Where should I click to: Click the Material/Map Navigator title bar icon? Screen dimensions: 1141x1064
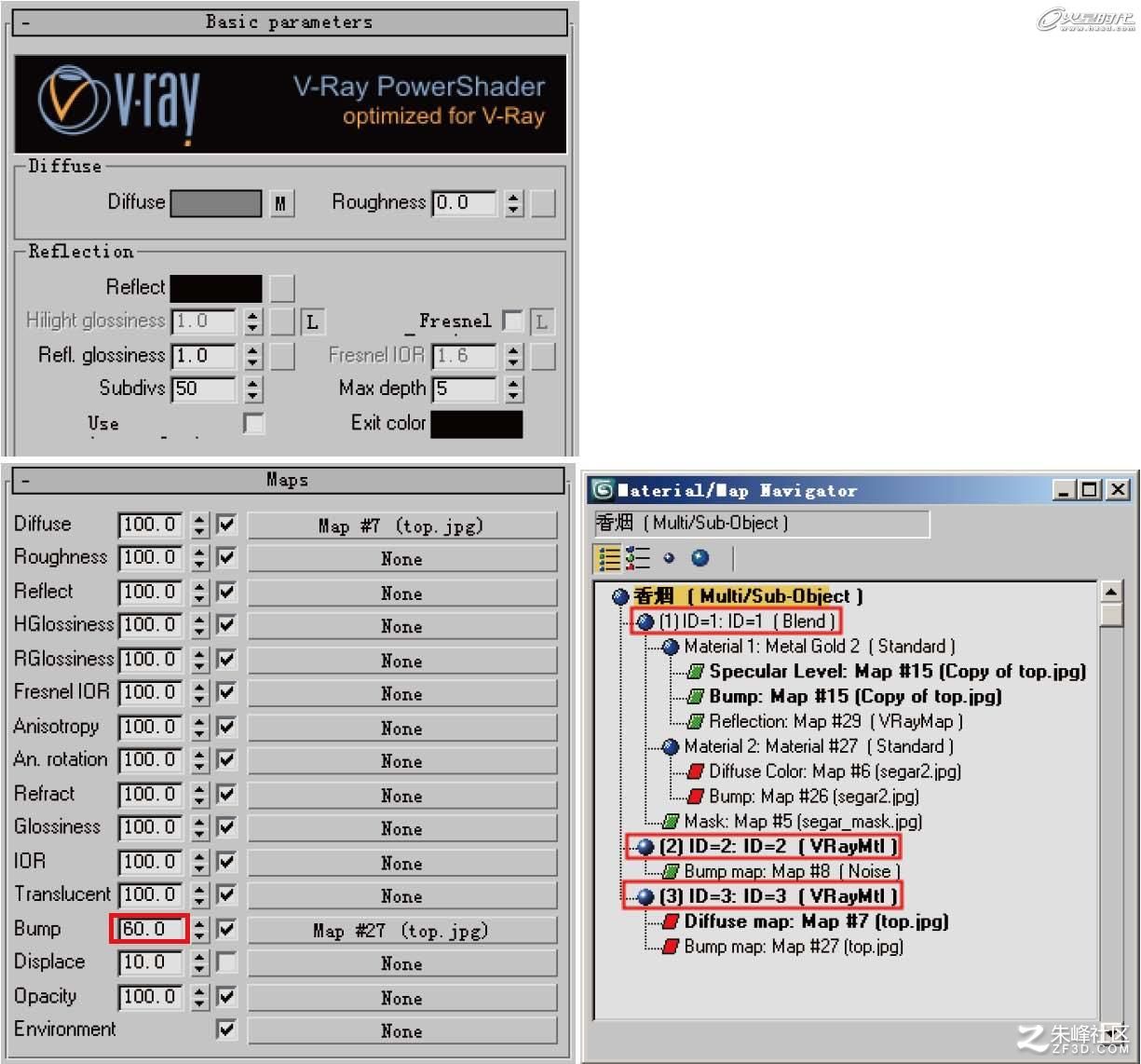(x=604, y=490)
